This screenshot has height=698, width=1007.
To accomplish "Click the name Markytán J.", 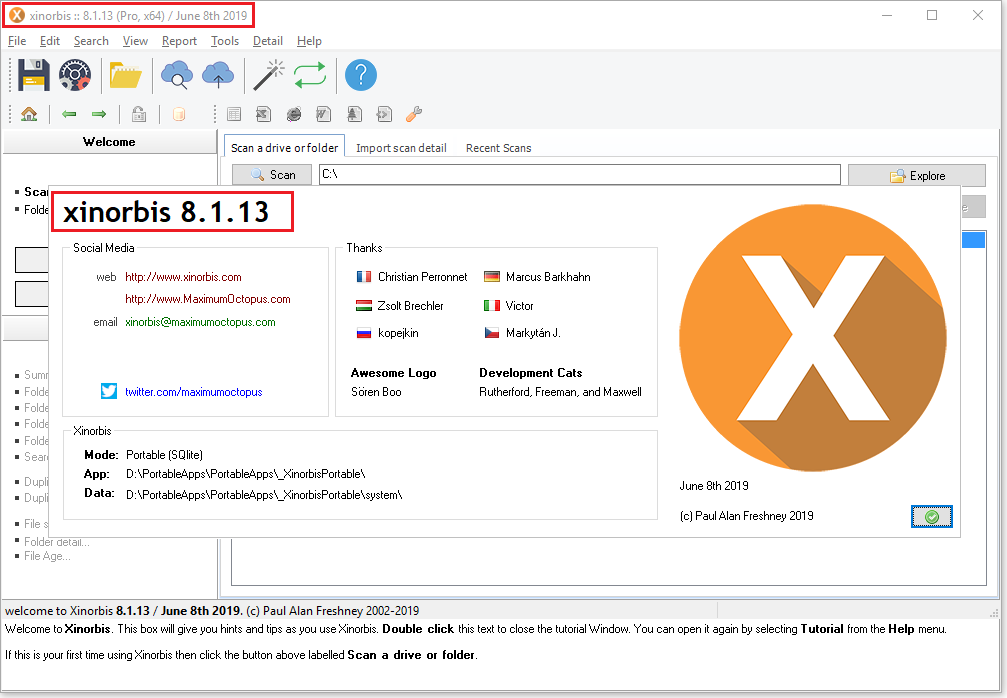I will click(533, 333).
